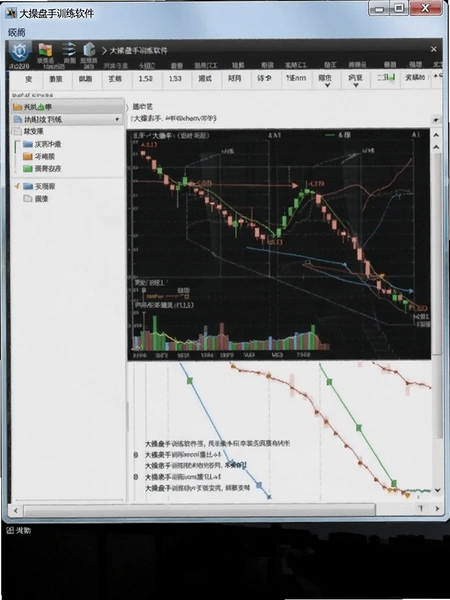The width and height of the screenshot is (450, 600).
Task: Click the top orange folder sidebar header
Action: coord(67,107)
